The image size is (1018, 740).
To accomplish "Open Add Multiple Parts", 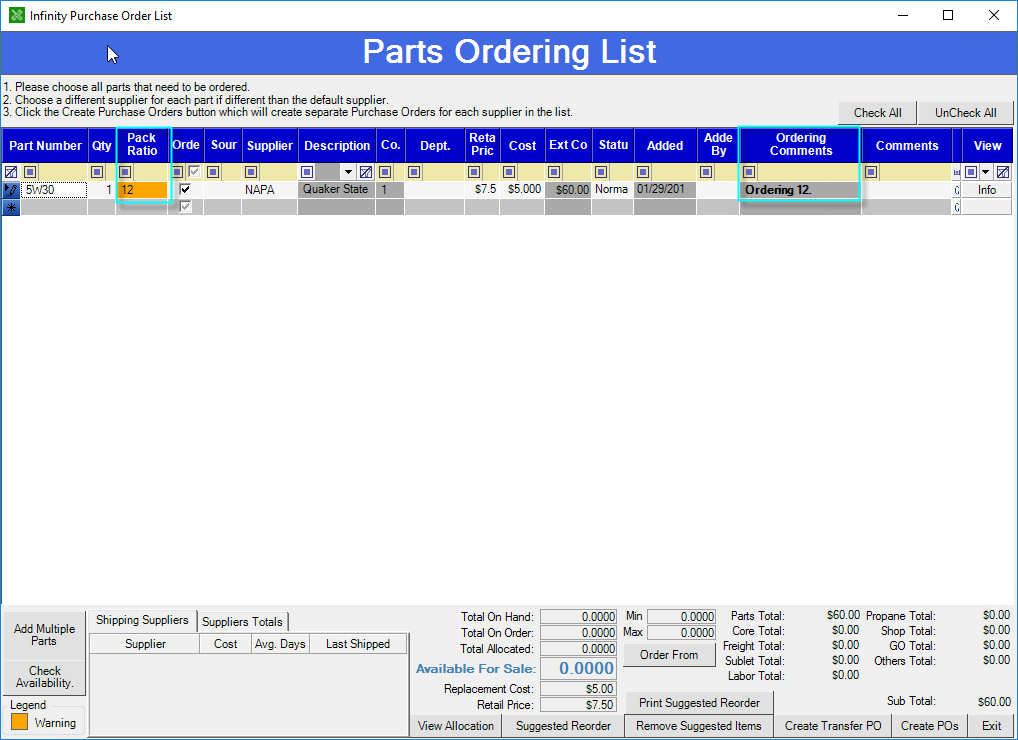I will click(x=44, y=635).
